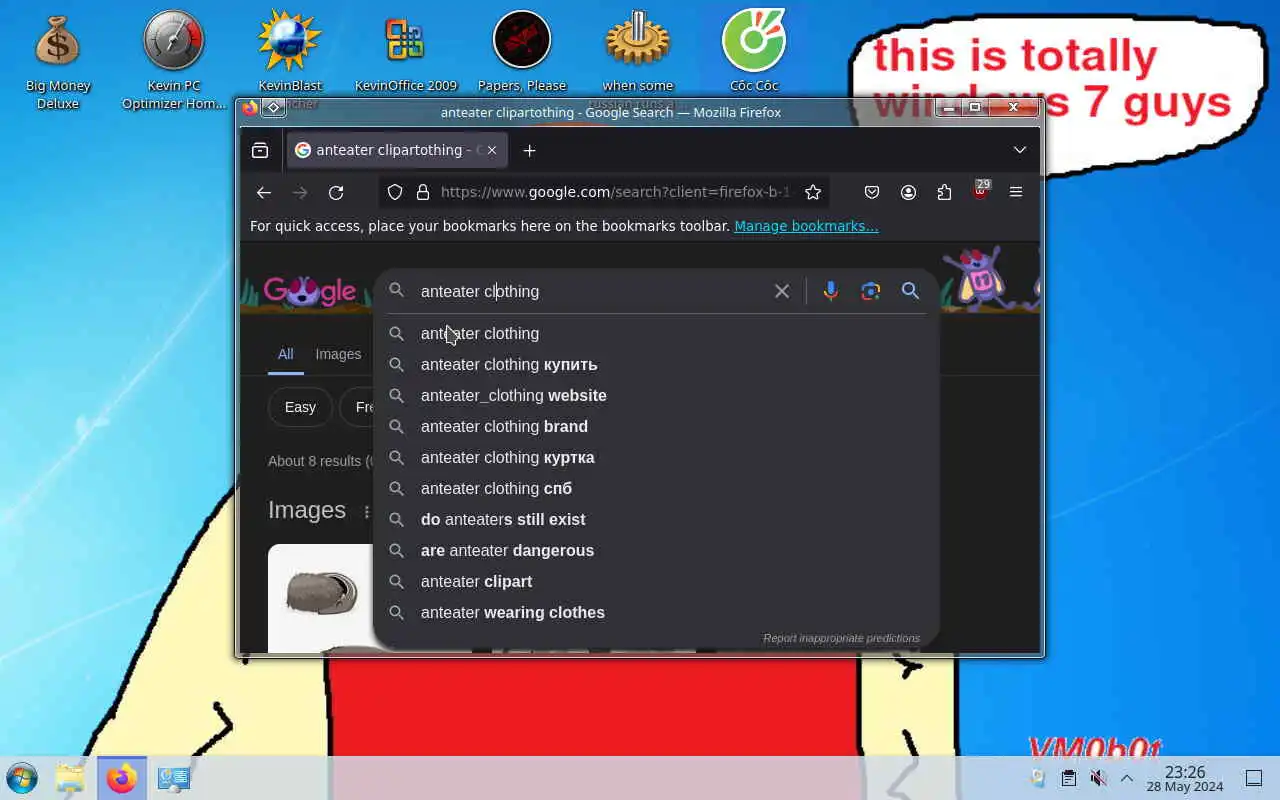Switch to the All results tab
This screenshot has height=800, width=1280.
[285, 354]
